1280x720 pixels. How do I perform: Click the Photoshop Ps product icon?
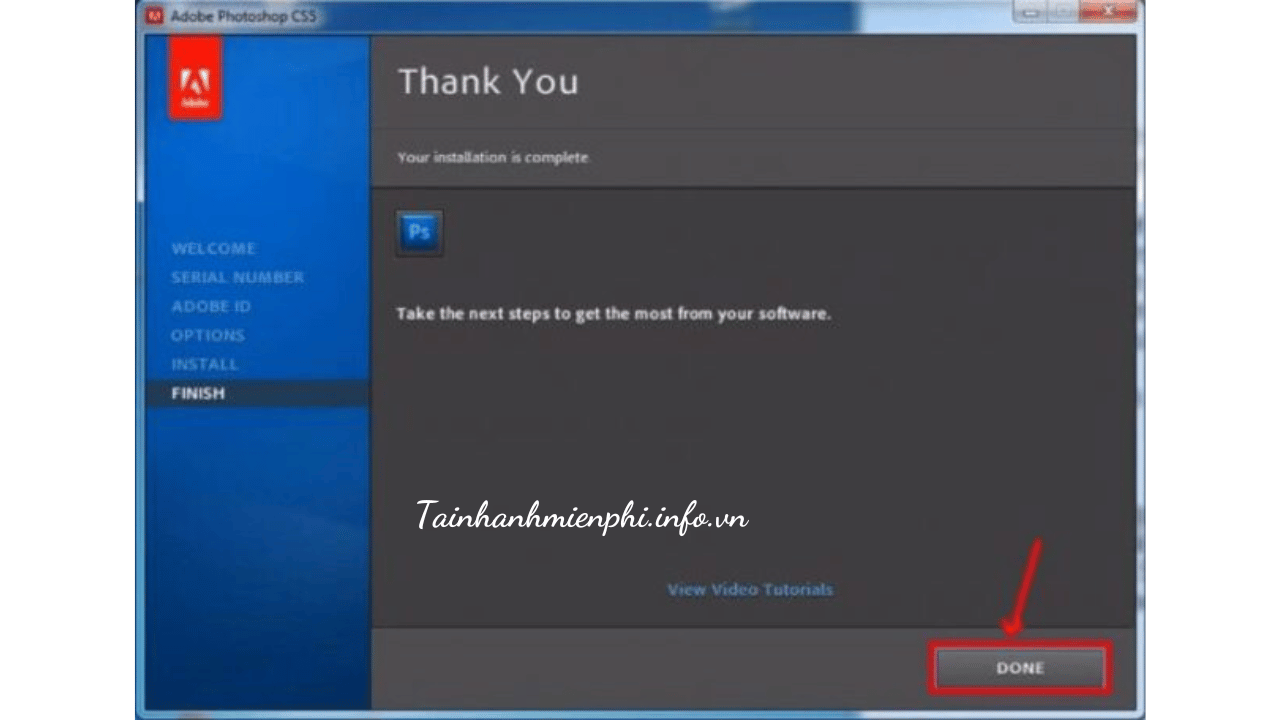pos(419,232)
